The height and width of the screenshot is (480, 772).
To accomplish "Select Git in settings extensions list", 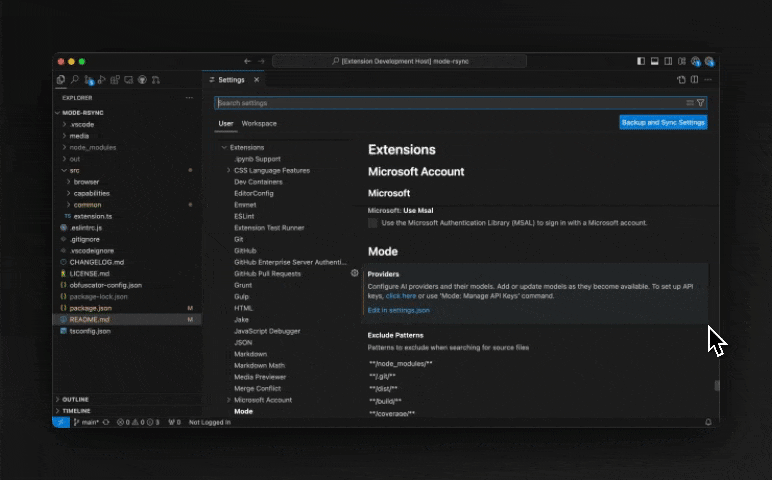I will pos(239,239).
